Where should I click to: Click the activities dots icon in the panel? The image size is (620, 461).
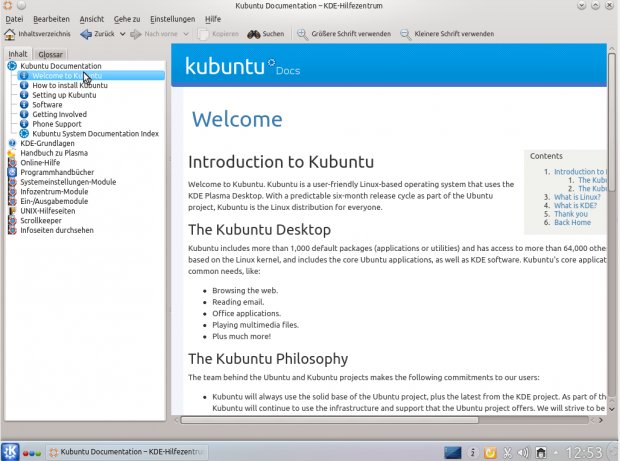coord(32,452)
